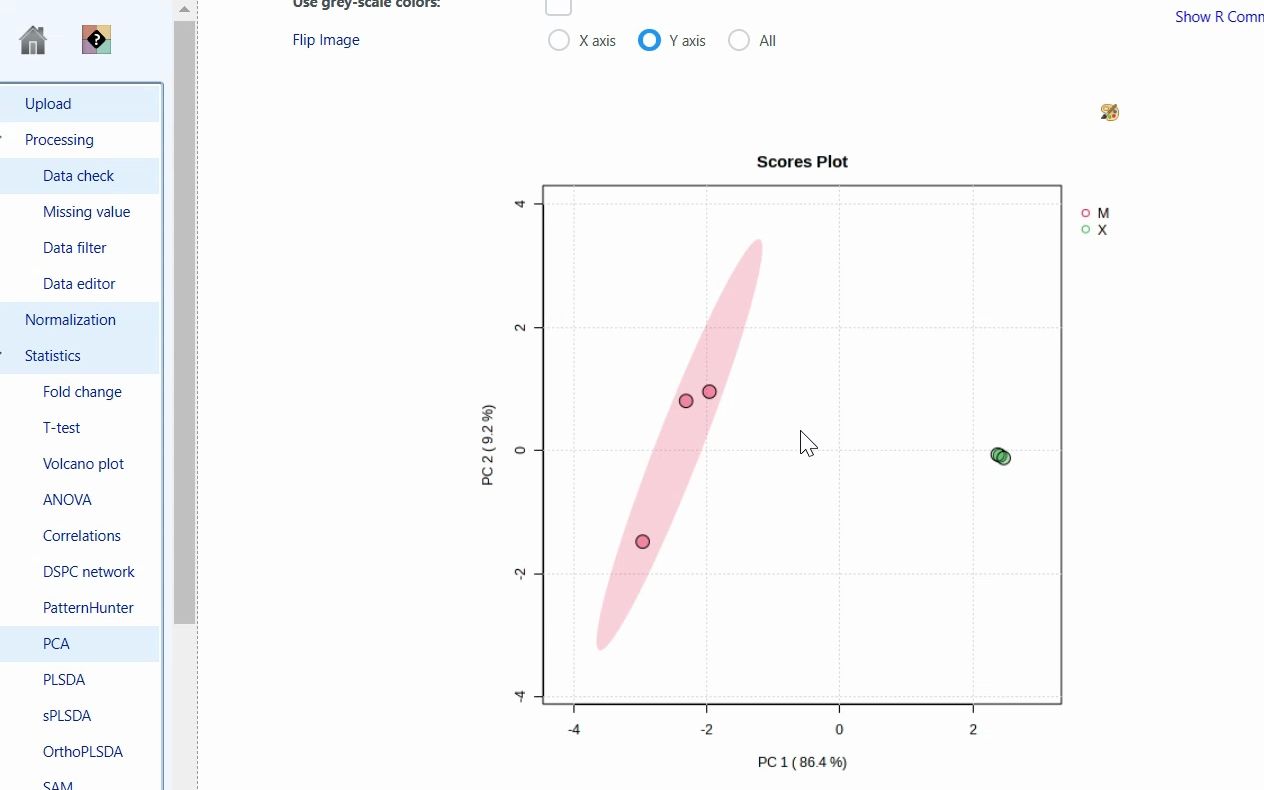The image size is (1264, 790).
Task: Enable the grey-scale colors checkbox
Action: coord(558,6)
